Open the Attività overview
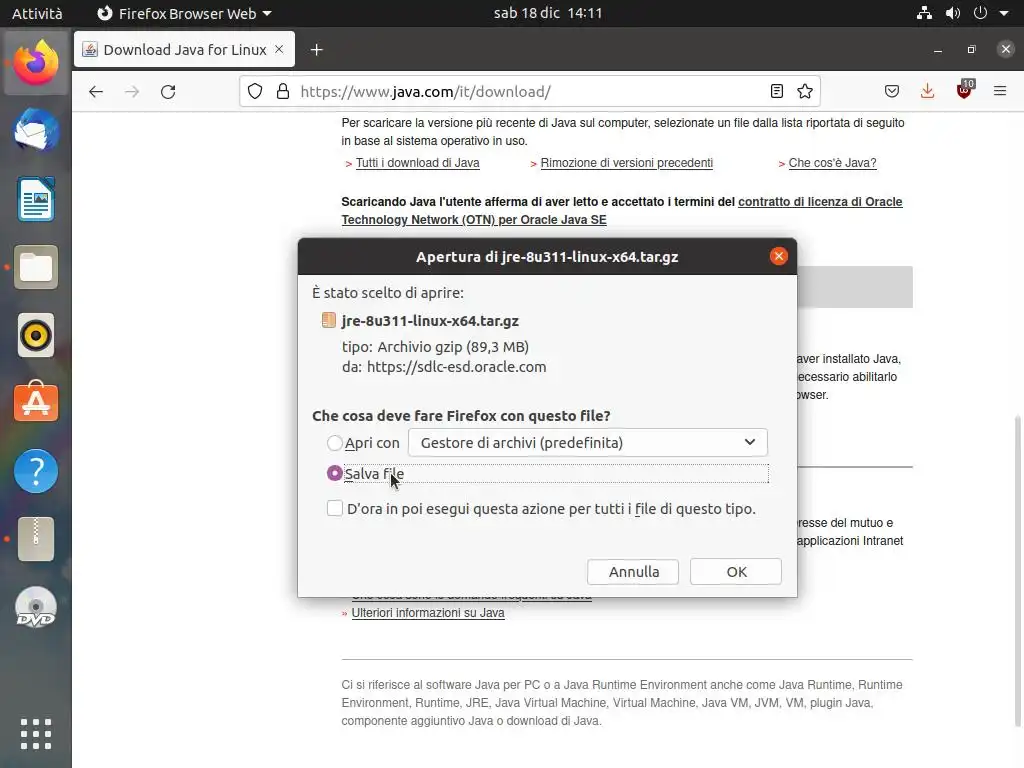 click(x=37, y=13)
